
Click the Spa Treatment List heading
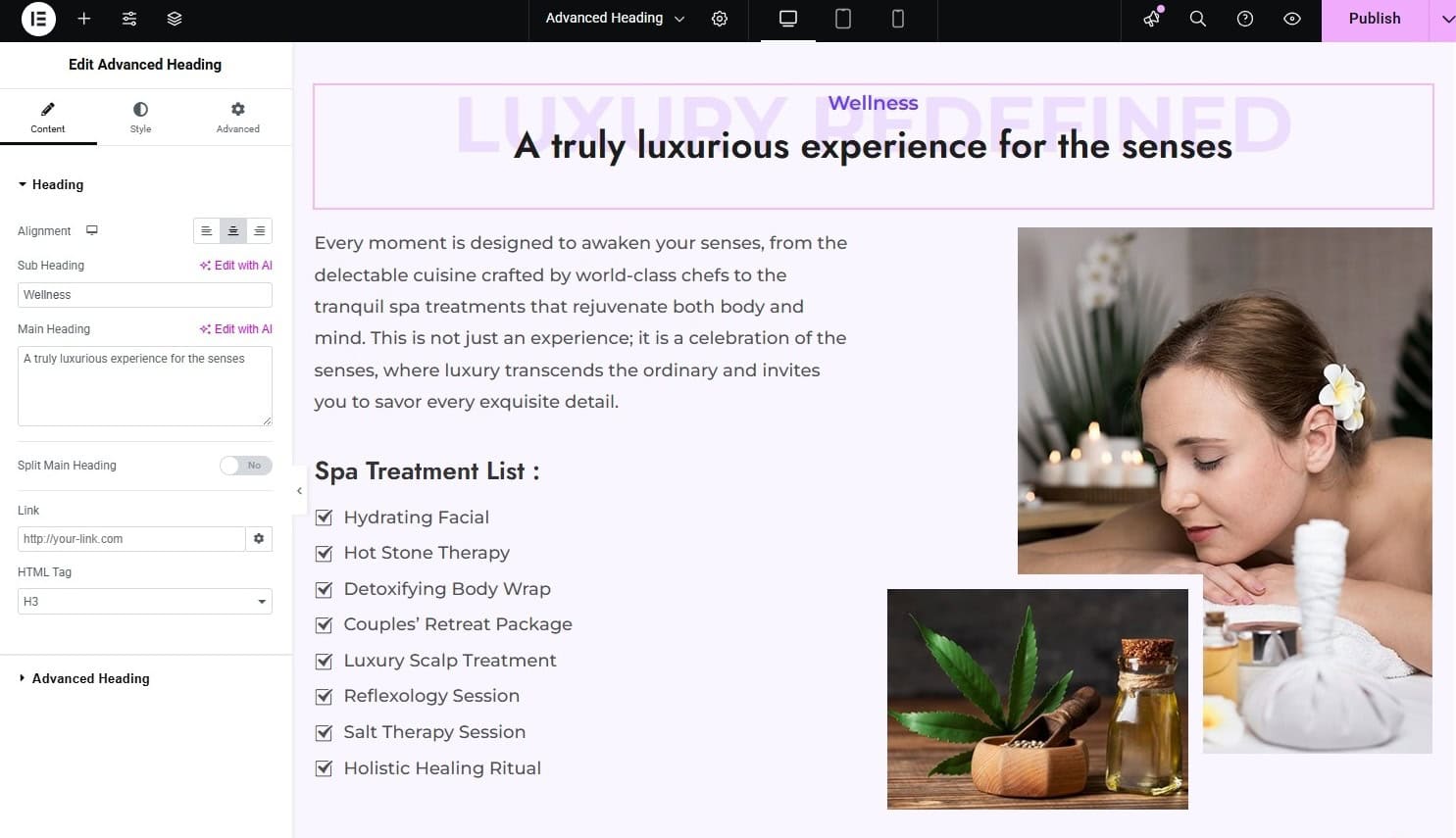click(427, 471)
